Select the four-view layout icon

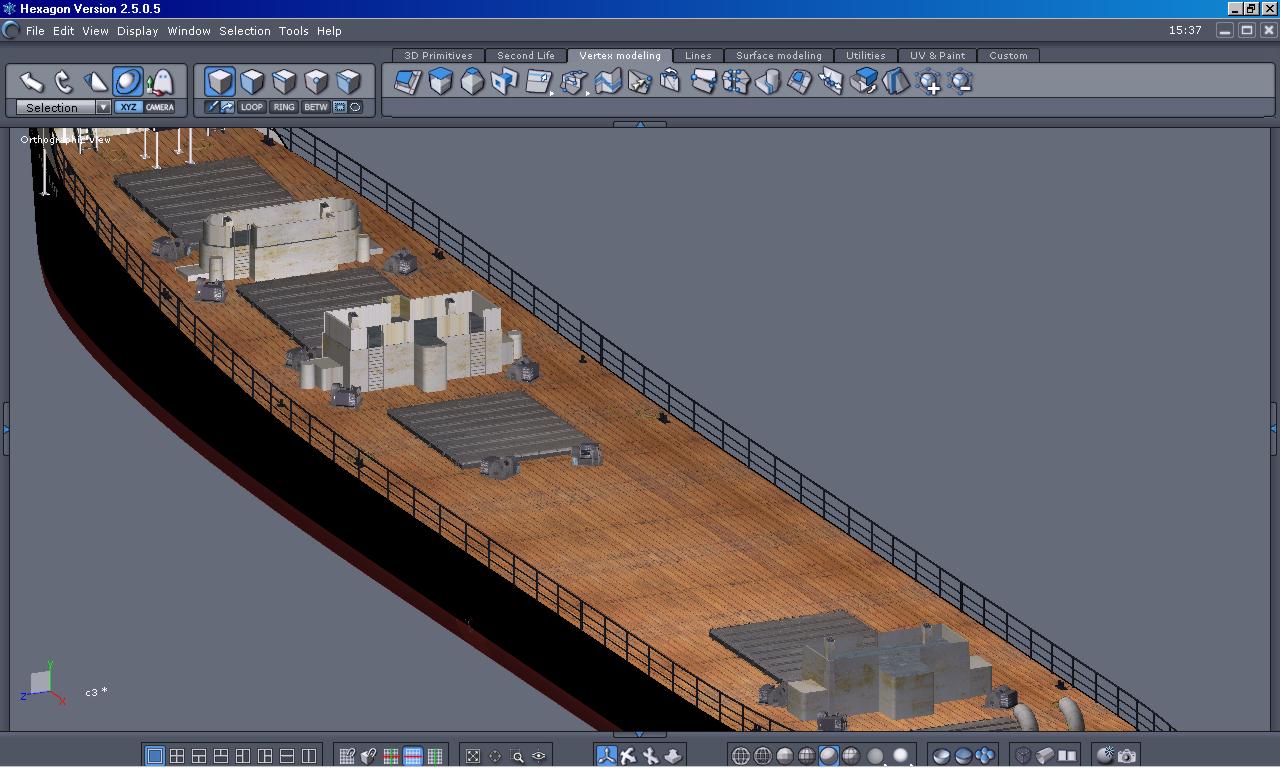click(177, 756)
